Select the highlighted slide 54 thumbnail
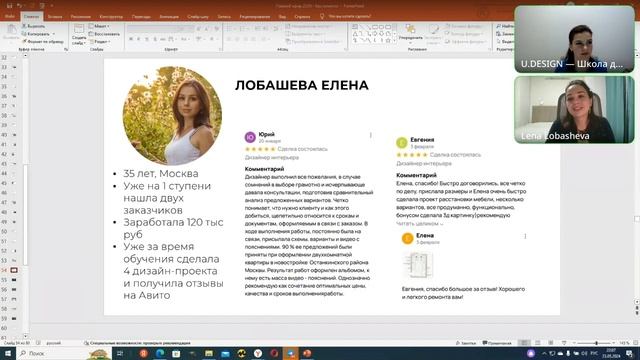The height and width of the screenshot is (360, 640). tap(14, 270)
